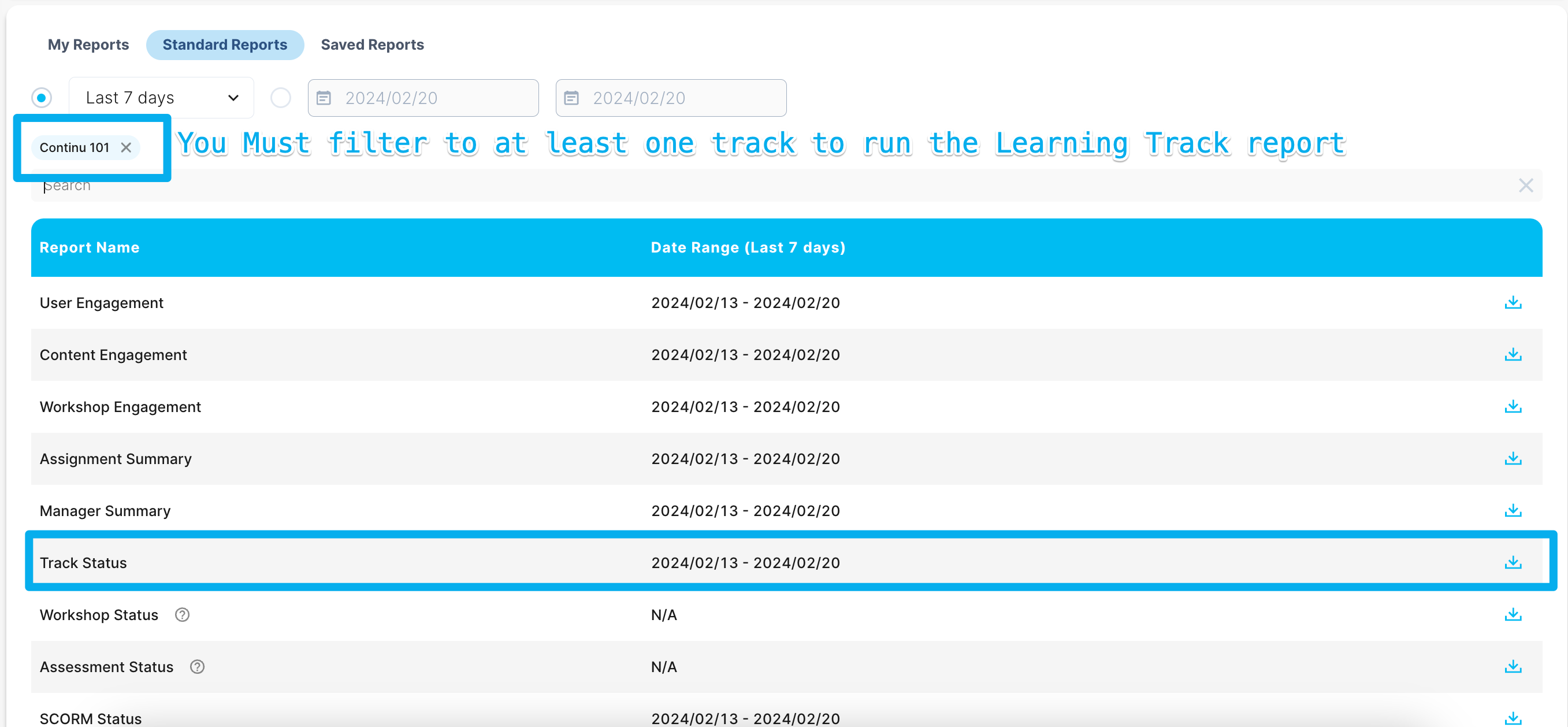Click the help icon beside Assessment Status
Viewport: 1568px width, 727px height.
[196, 667]
